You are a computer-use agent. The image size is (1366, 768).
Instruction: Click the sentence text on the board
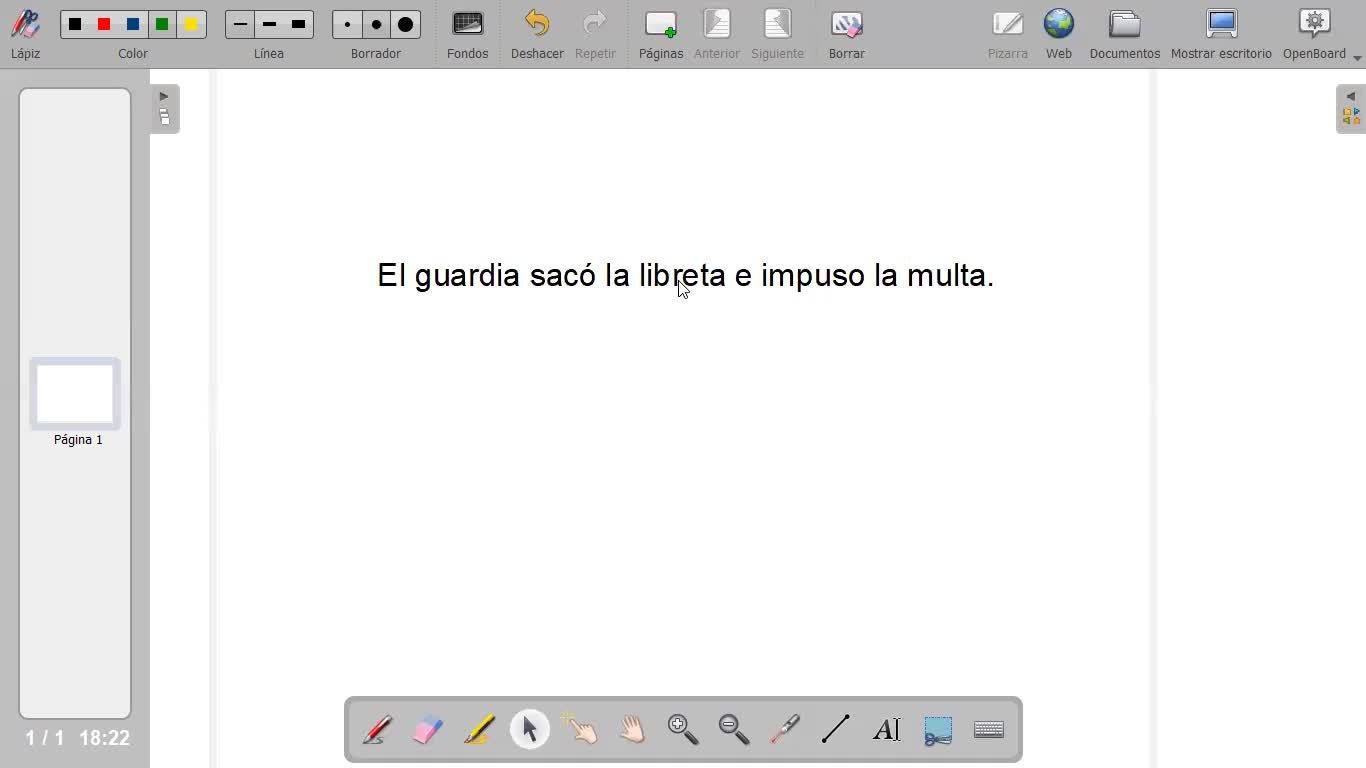685,275
